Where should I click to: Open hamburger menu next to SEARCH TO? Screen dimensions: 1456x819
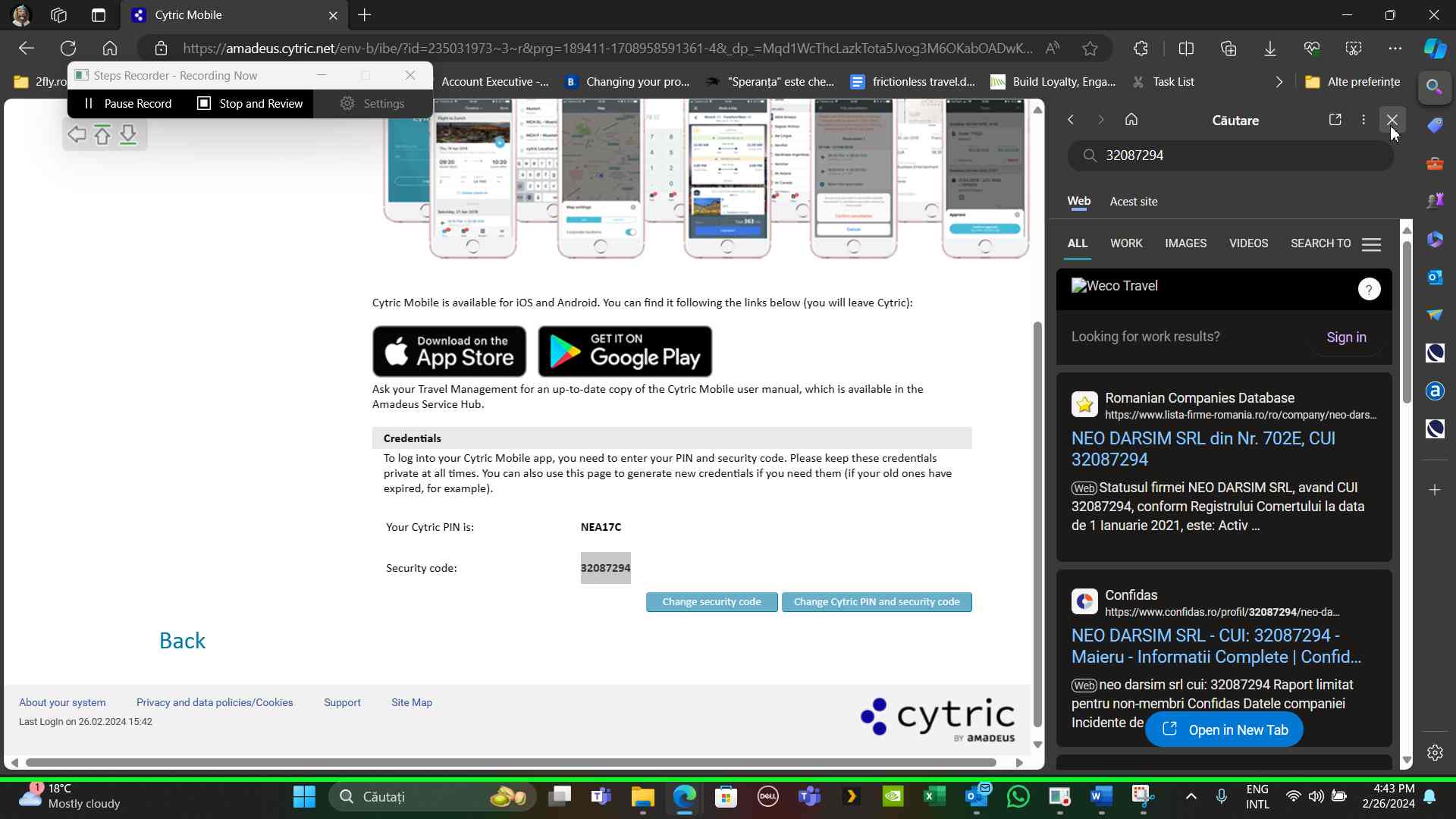click(1371, 244)
